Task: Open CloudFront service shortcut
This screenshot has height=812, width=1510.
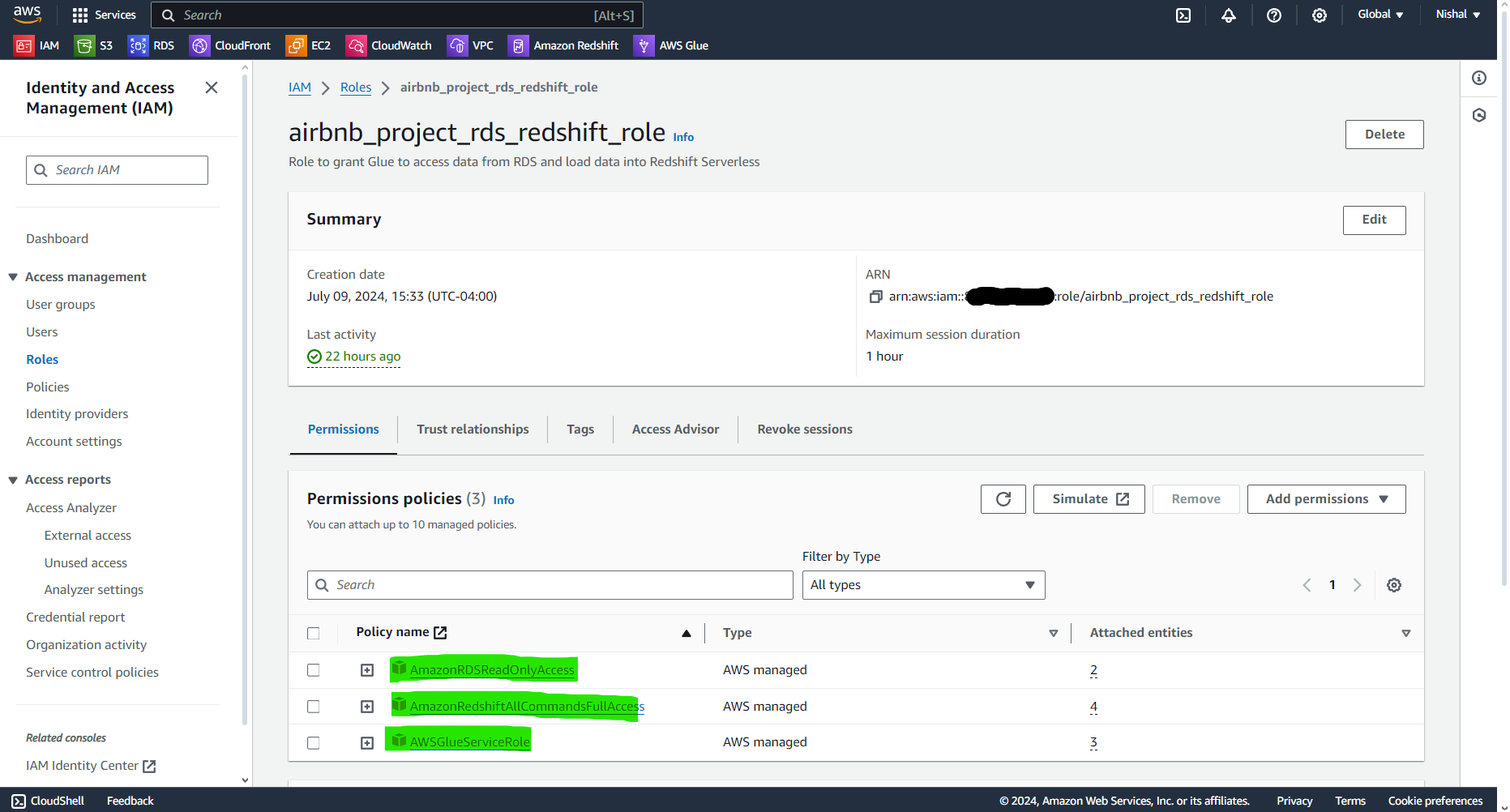Action: point(230,45)
